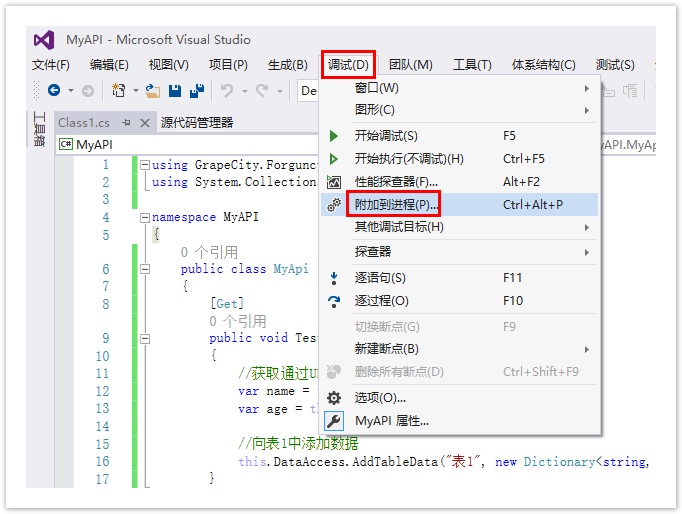Open the Navigate Backward dropdown arrow
Screen dimensions: 682x514
coord(70,91)
